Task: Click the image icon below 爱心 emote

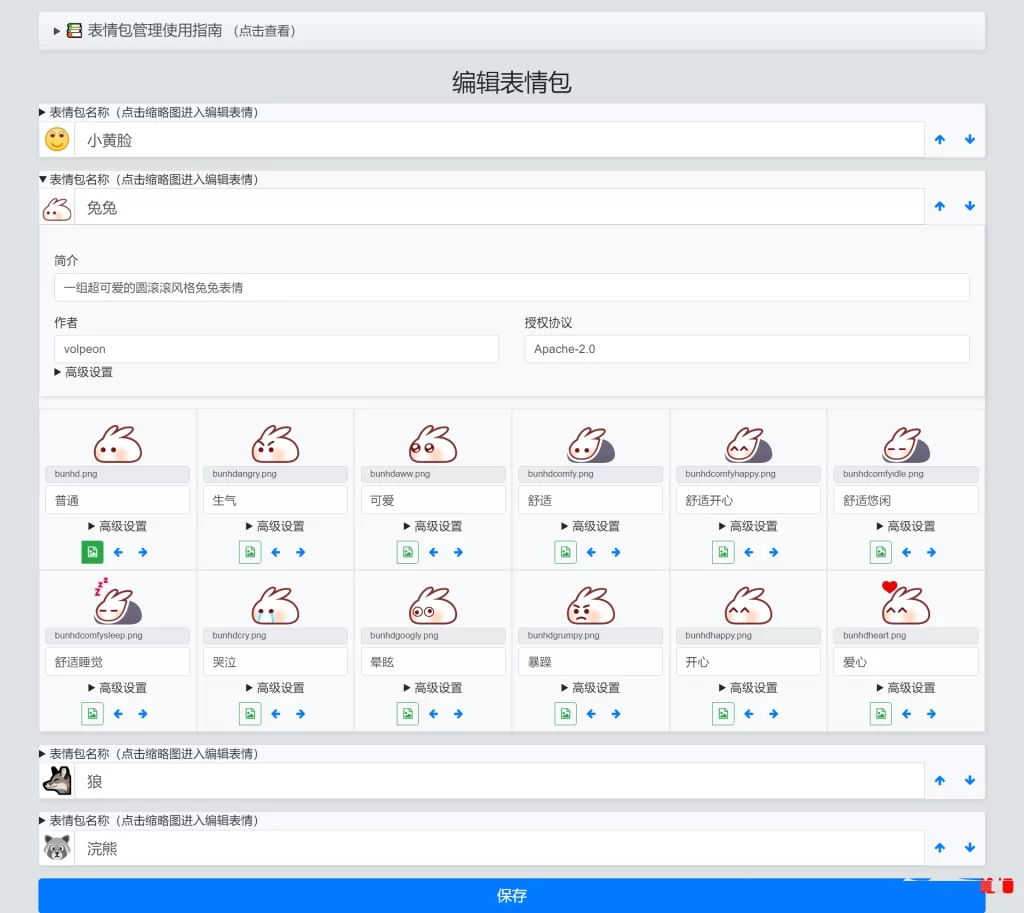Action: coord(880,713)
